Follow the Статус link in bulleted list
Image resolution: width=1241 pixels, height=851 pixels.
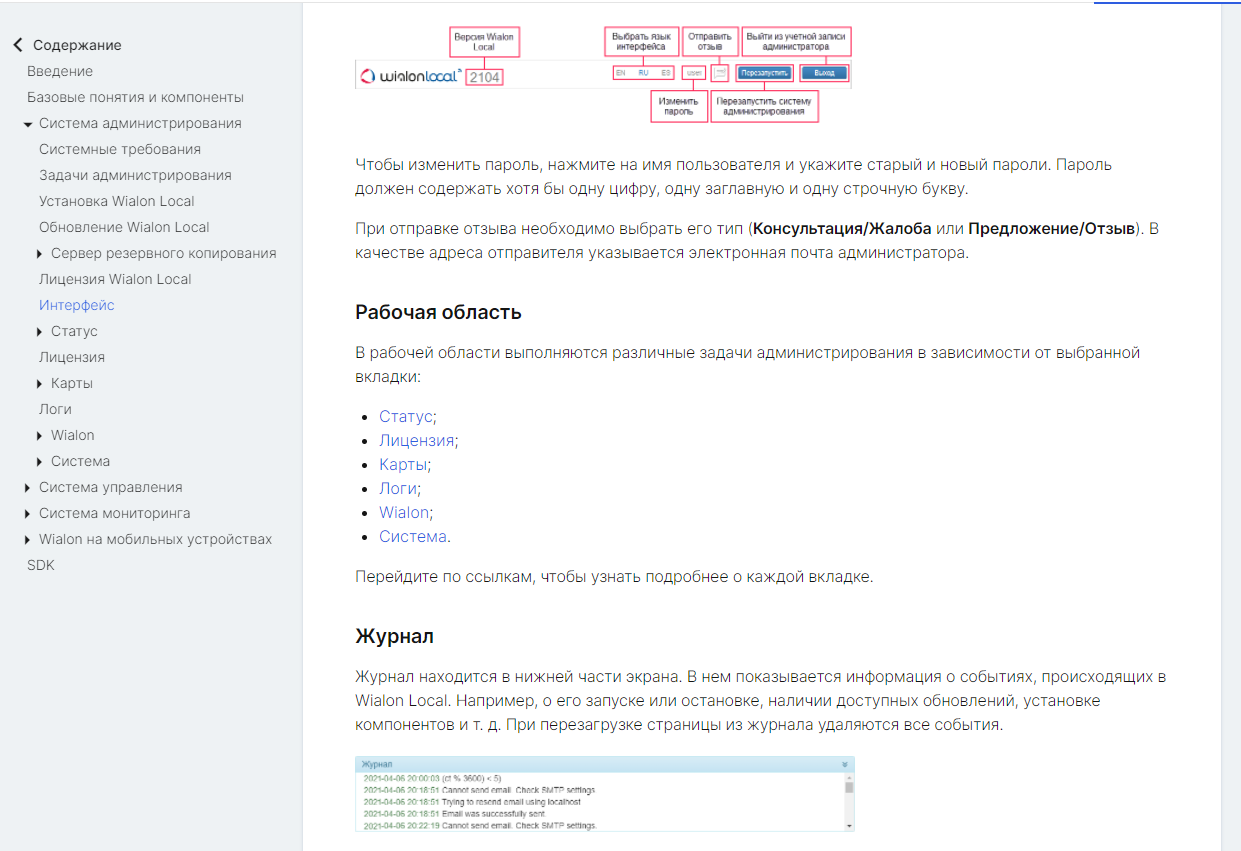[405, 416]
